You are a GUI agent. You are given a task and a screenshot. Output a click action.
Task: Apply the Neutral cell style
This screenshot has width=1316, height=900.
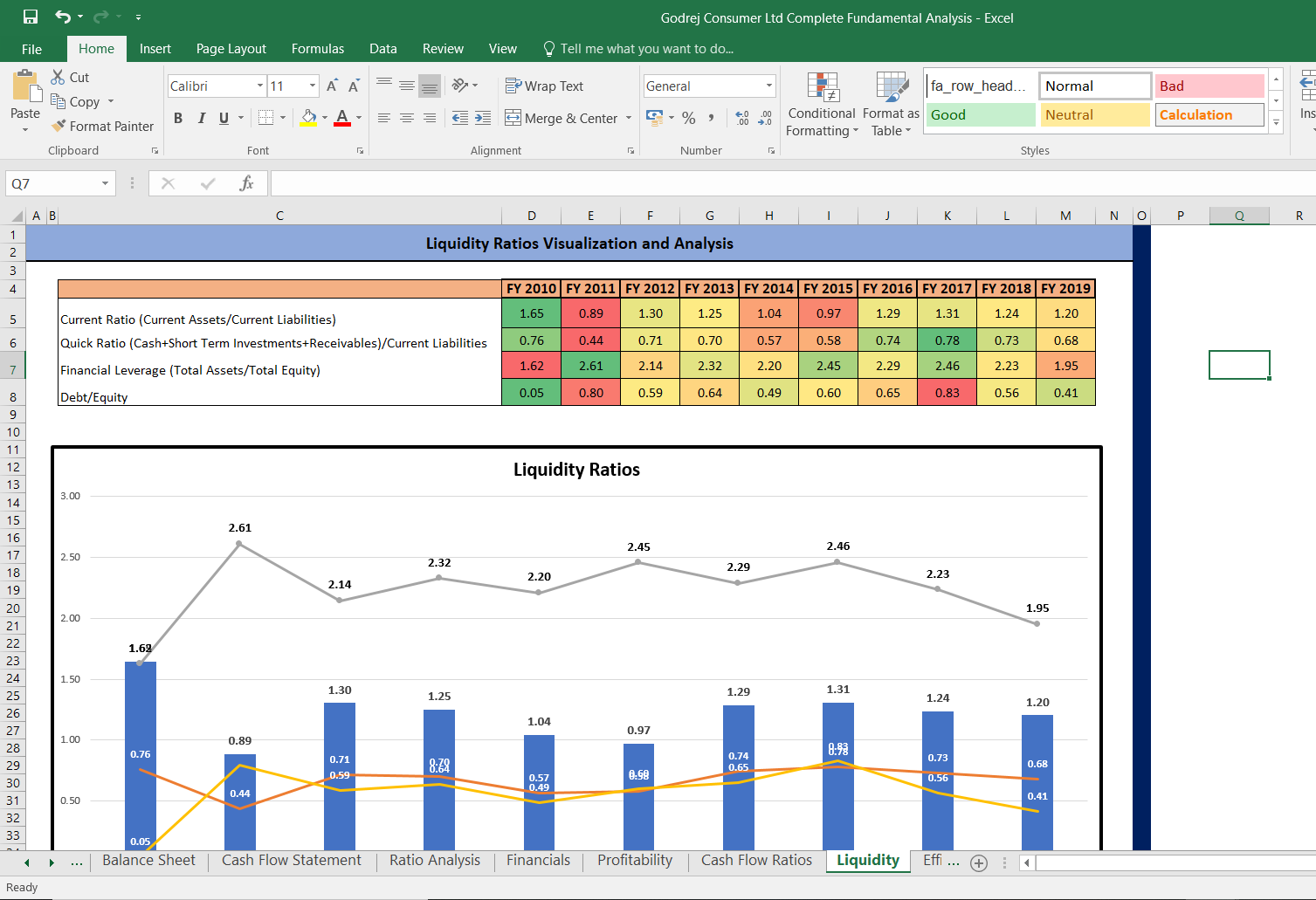coord(1095,114)
